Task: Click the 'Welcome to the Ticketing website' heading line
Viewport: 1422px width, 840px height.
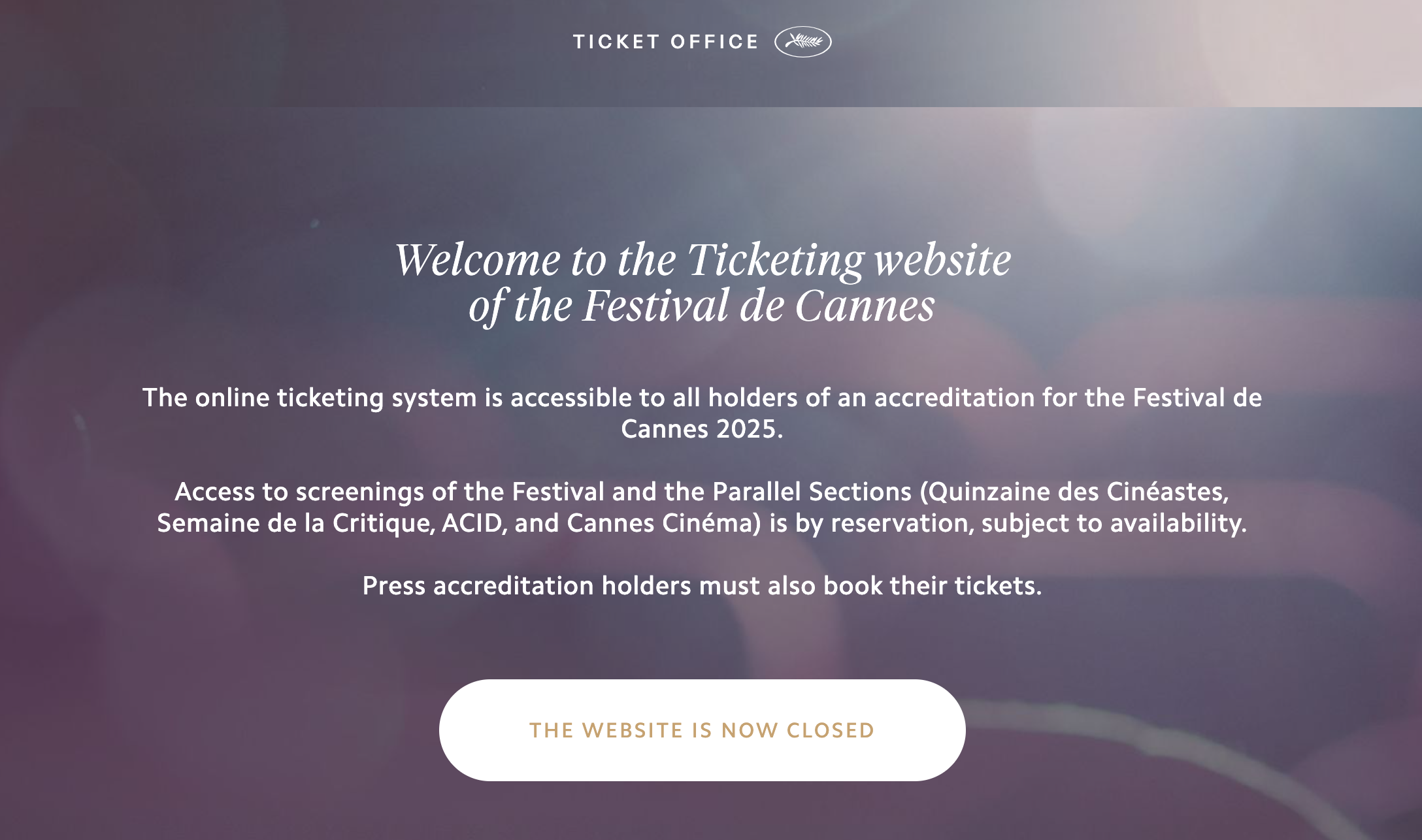Action: [x=703, y=260]
